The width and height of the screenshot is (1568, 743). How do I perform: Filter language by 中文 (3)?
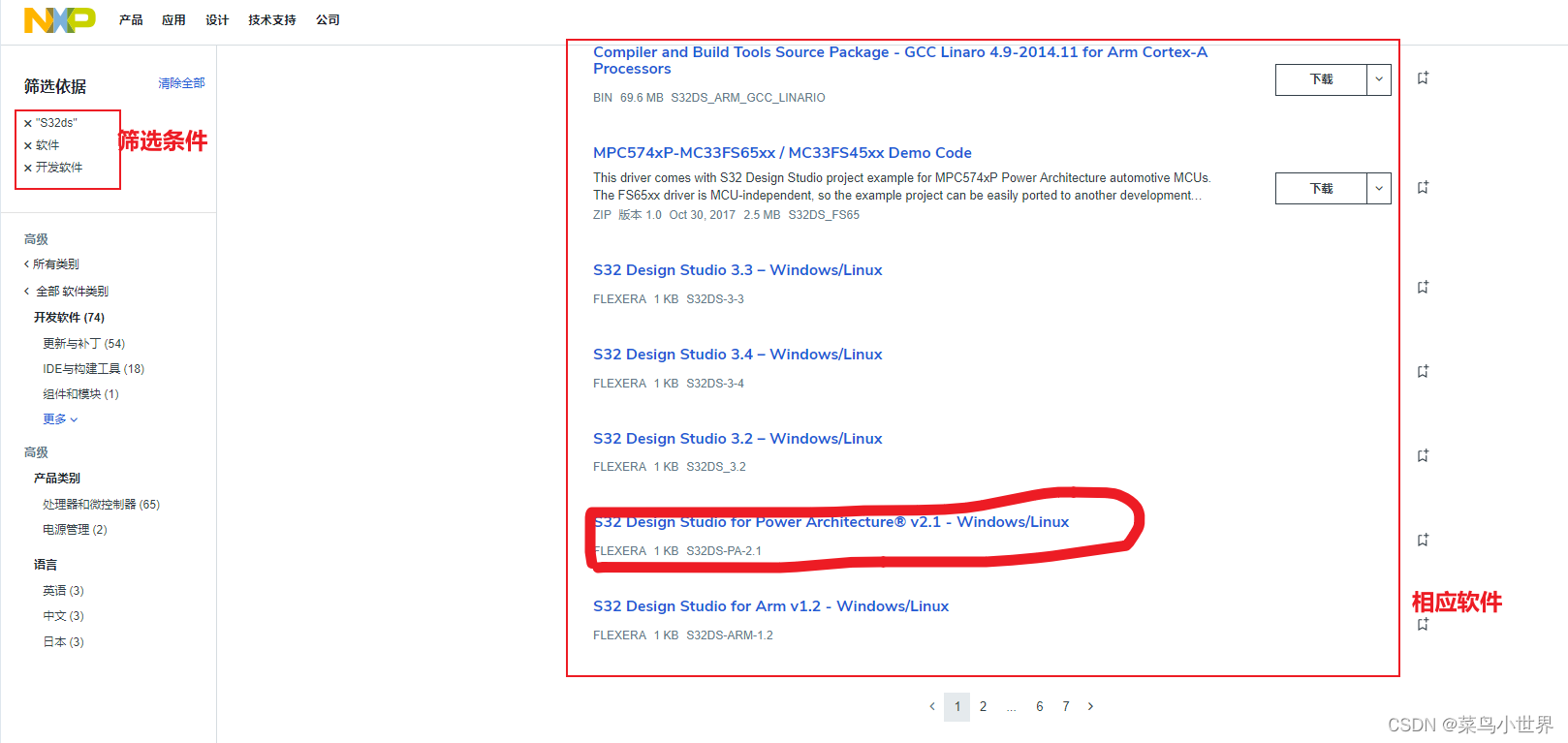(63, 616)
